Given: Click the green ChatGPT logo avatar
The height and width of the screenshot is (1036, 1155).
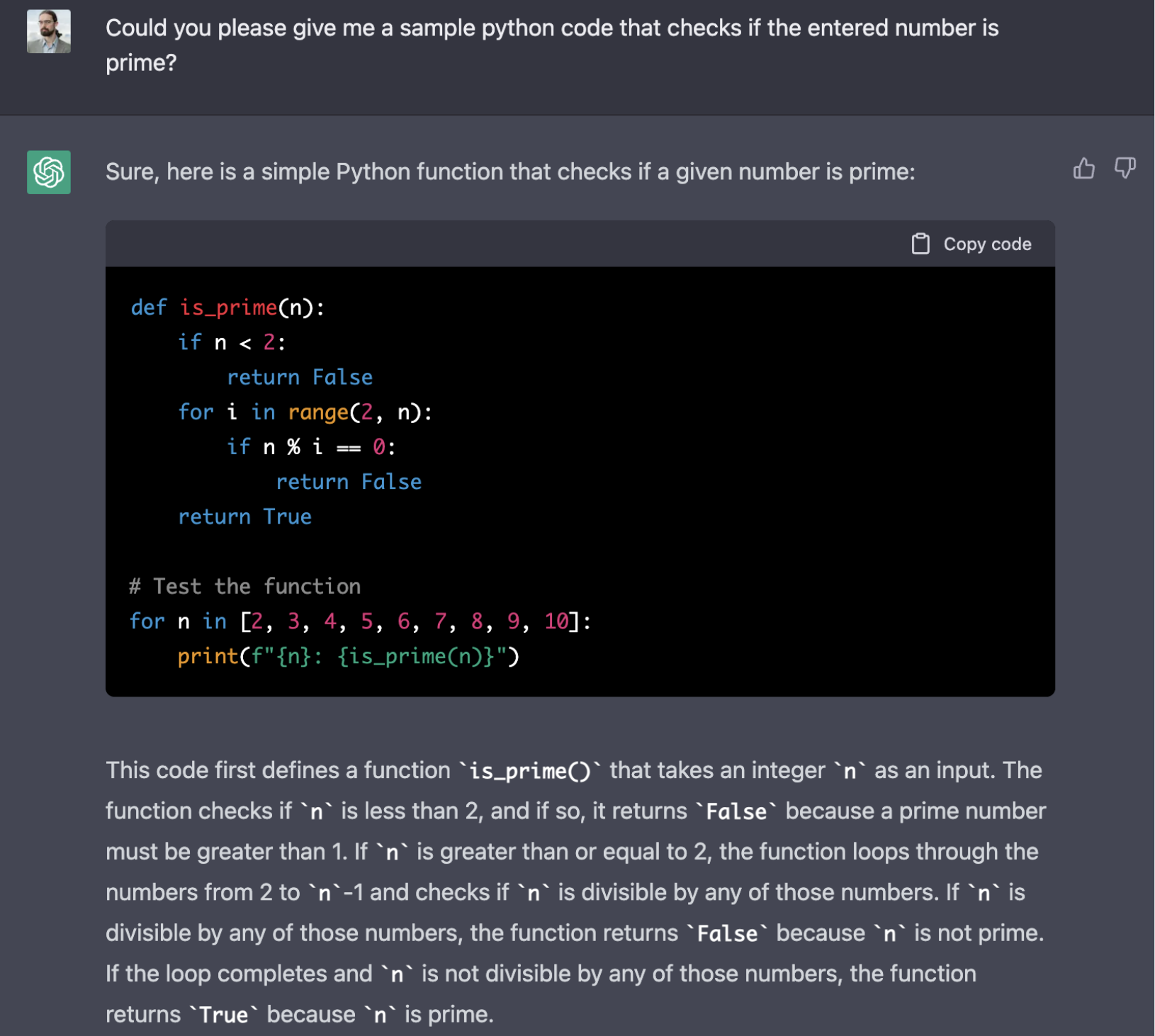Looking at the screenshot, I should point(49,172).
